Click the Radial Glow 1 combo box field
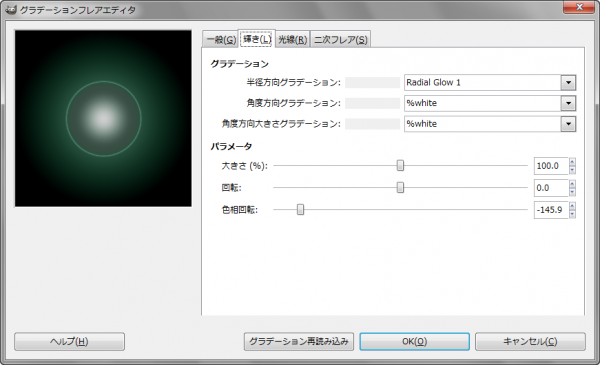This screenshot has width=600, height=365. click(x=483, y=83)
